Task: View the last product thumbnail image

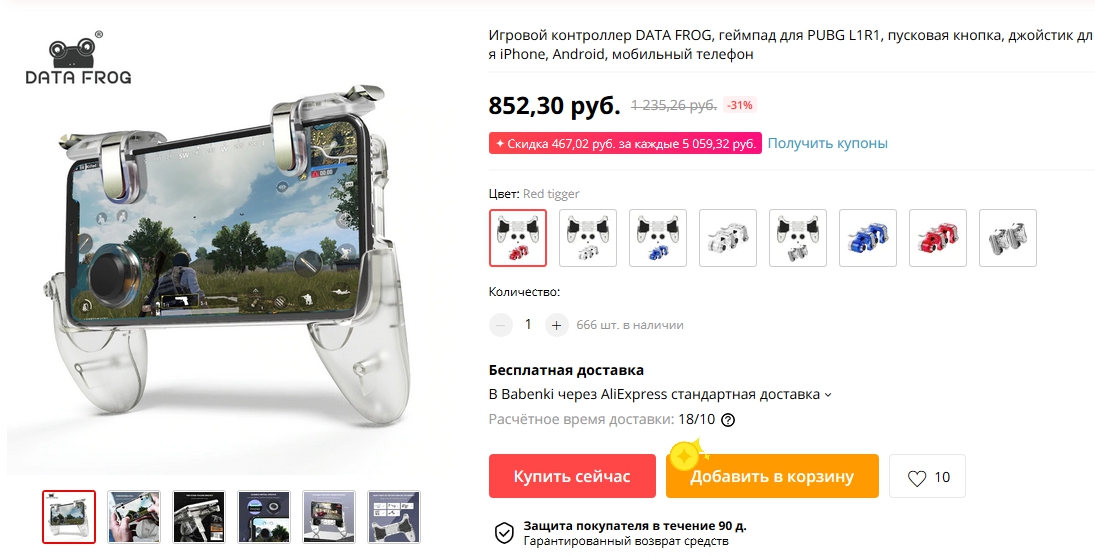Action: click(x=394, y=517)
